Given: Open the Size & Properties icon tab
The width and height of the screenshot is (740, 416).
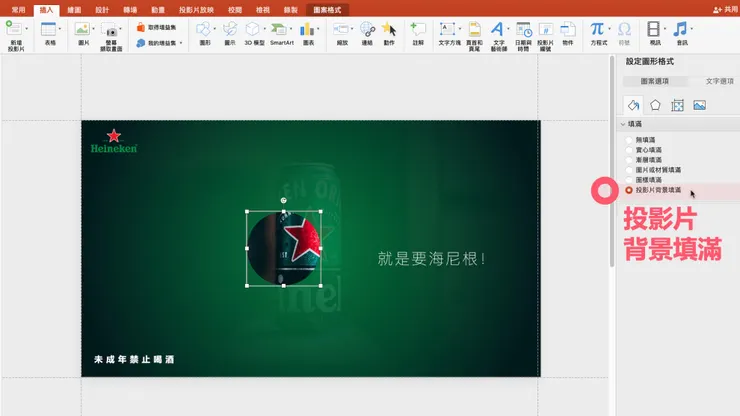Looking at the screenshot, I should 677,105.
